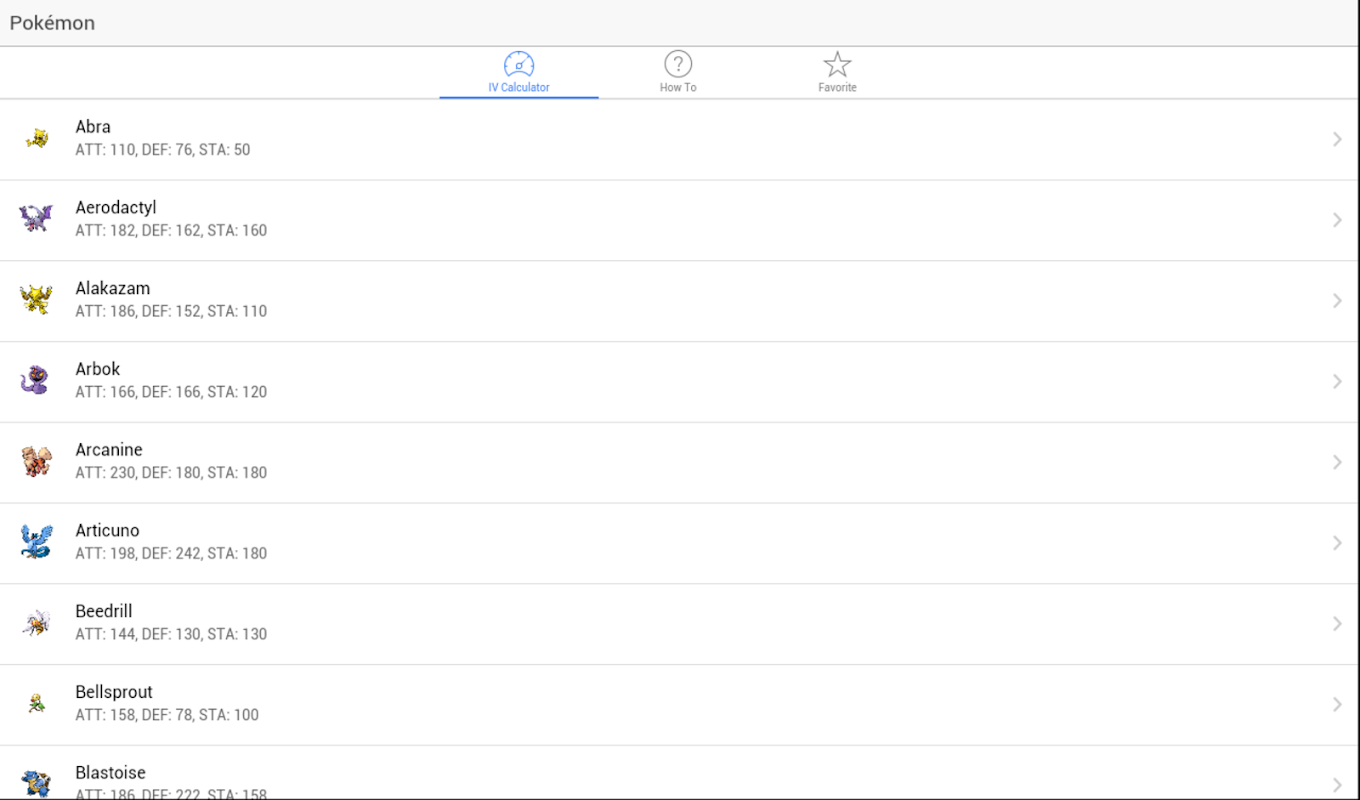Click Arcanine's ATT 230 stats line
This screenshot has height=800, width=1360.
(171, 473)
